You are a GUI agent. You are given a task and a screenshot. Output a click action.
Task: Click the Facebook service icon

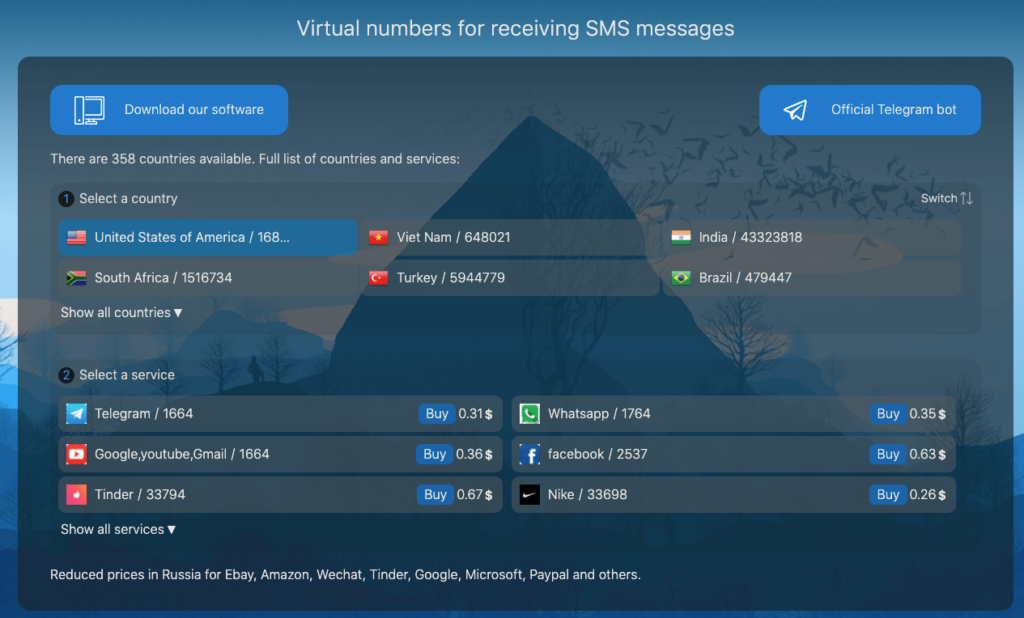click(529, 454)
